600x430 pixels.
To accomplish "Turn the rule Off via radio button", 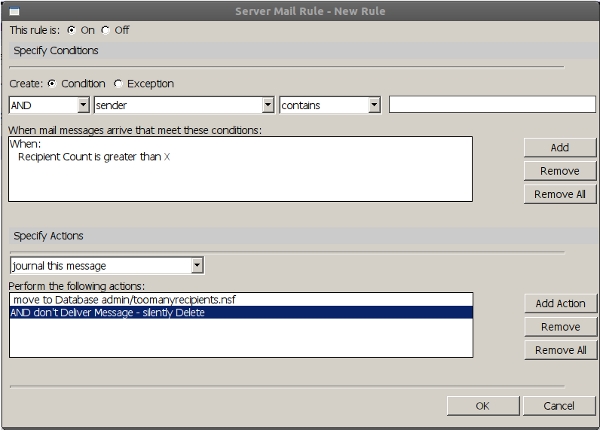I will [x=106, y=30].
